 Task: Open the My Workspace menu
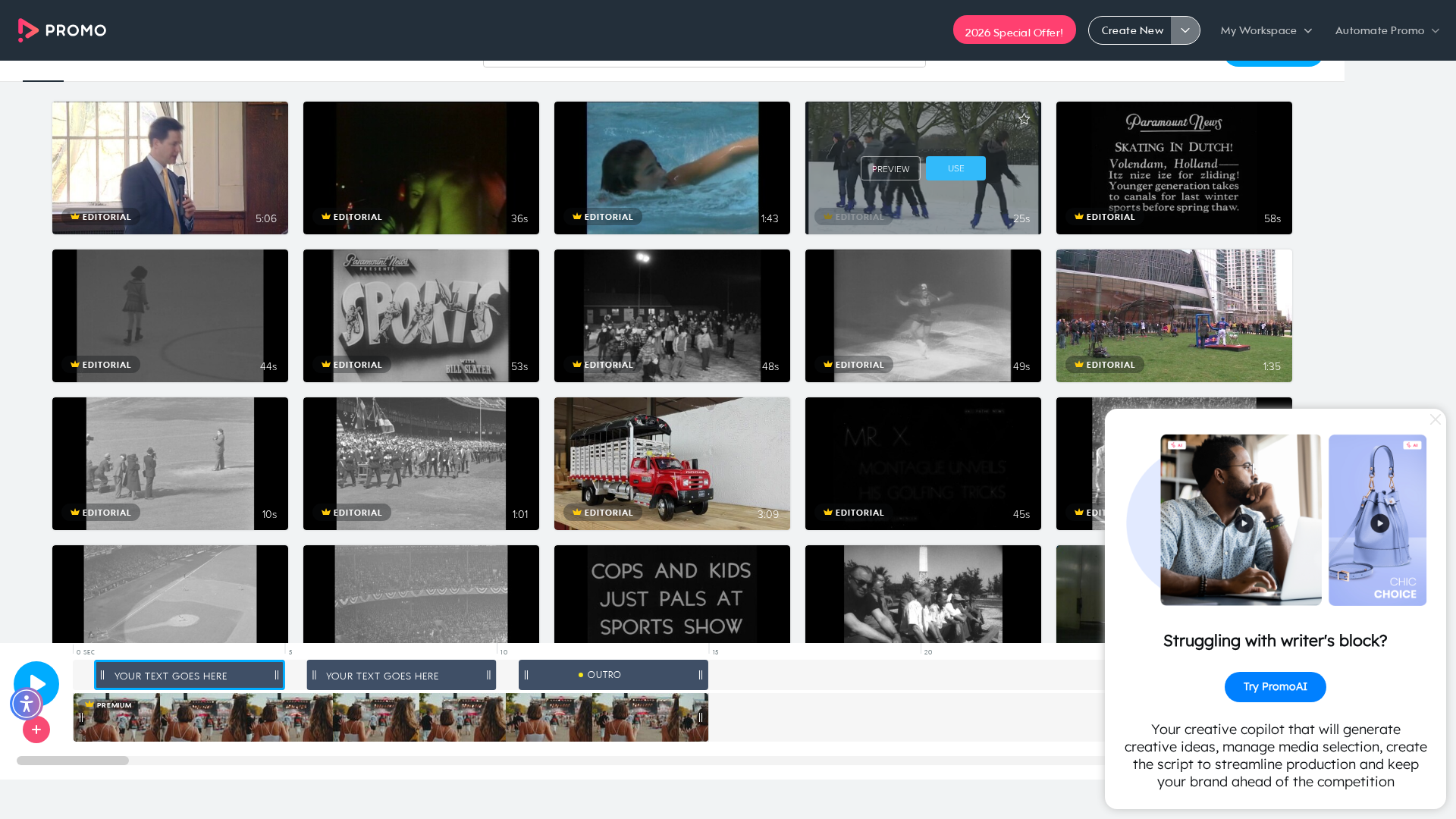click(x=1266, y=30)
